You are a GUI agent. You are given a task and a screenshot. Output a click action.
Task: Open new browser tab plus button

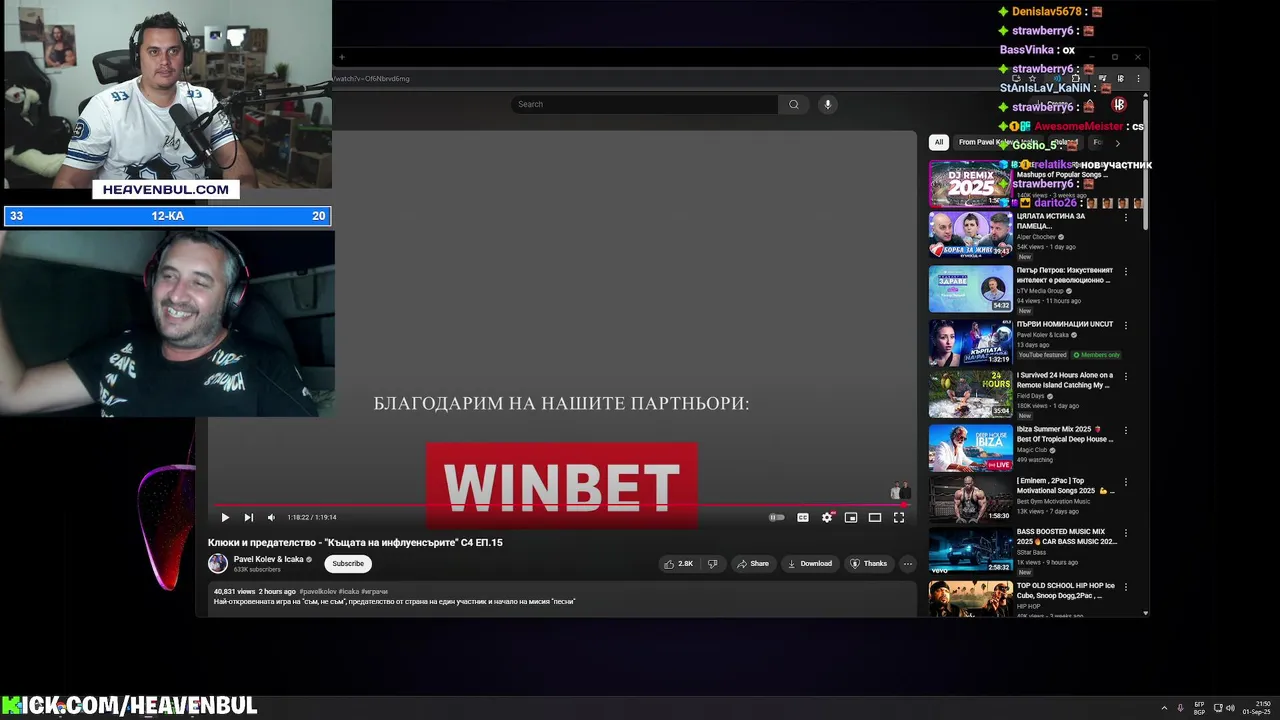coord(341,57)
